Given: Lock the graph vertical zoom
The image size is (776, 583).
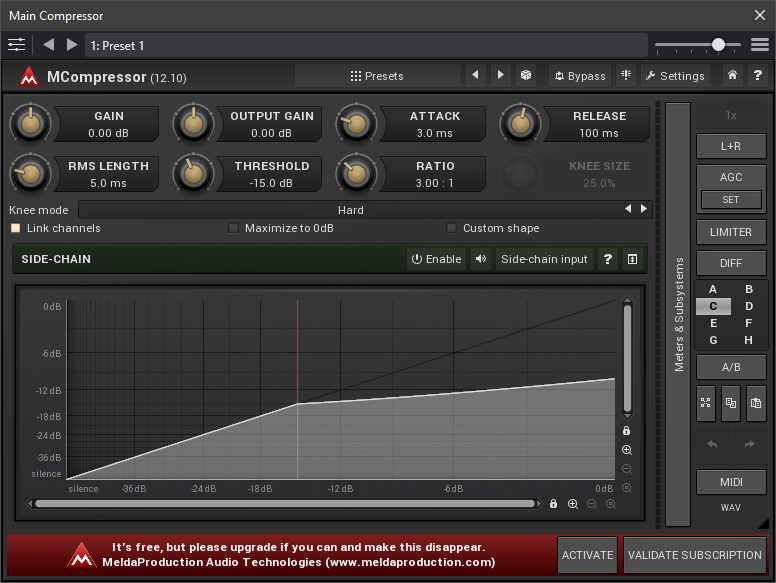Looking at the screenshot, I should coord(627,431).
